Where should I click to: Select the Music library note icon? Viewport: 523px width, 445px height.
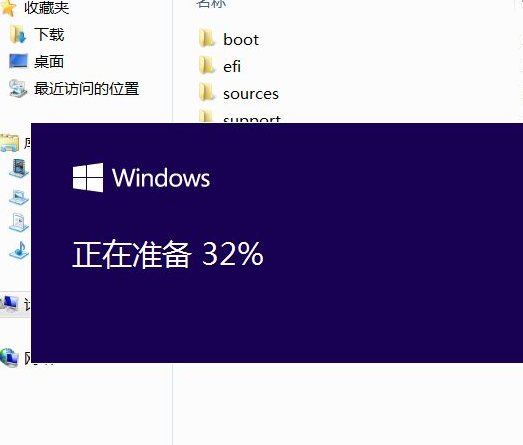click(x=20, y=250)
